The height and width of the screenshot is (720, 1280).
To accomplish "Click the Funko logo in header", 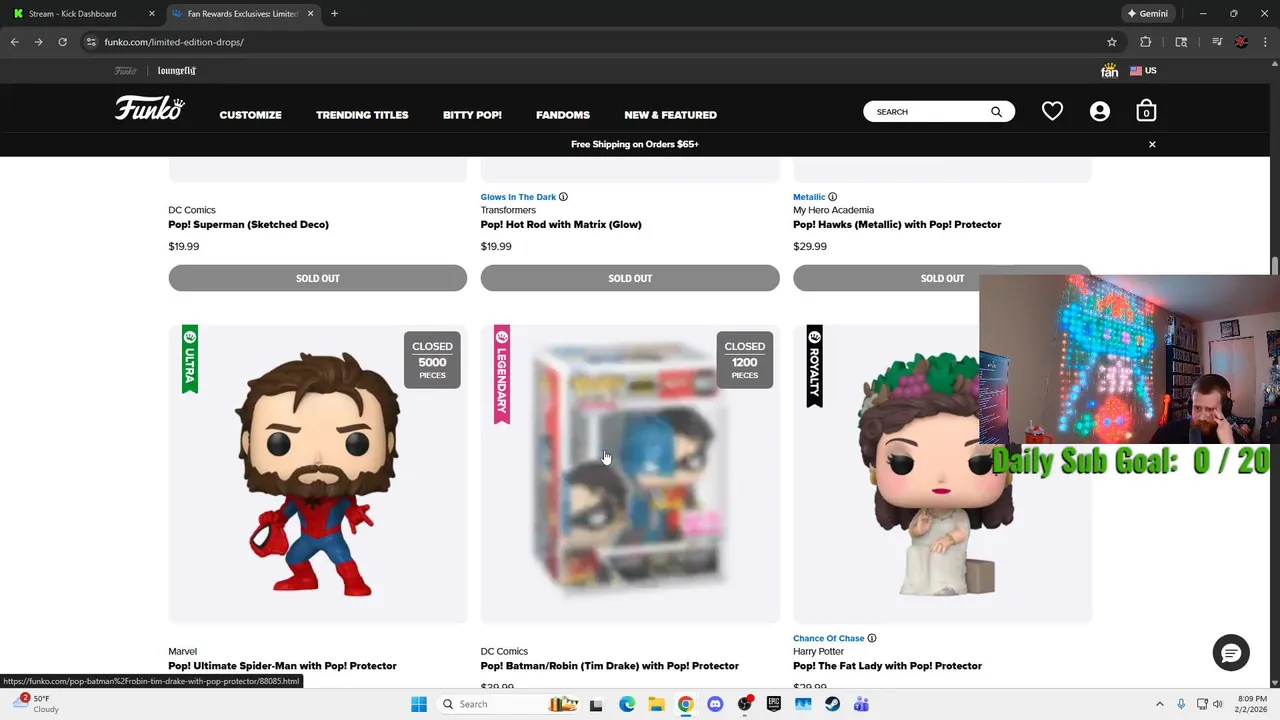I will tap(150, 108).
